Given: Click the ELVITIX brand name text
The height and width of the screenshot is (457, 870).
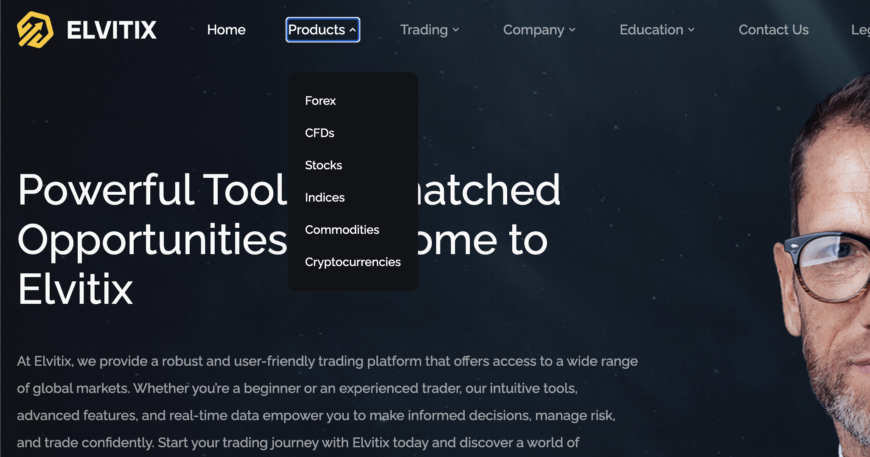Looking at the screenshot, I should pyautogui.click(x=112, y=30).
